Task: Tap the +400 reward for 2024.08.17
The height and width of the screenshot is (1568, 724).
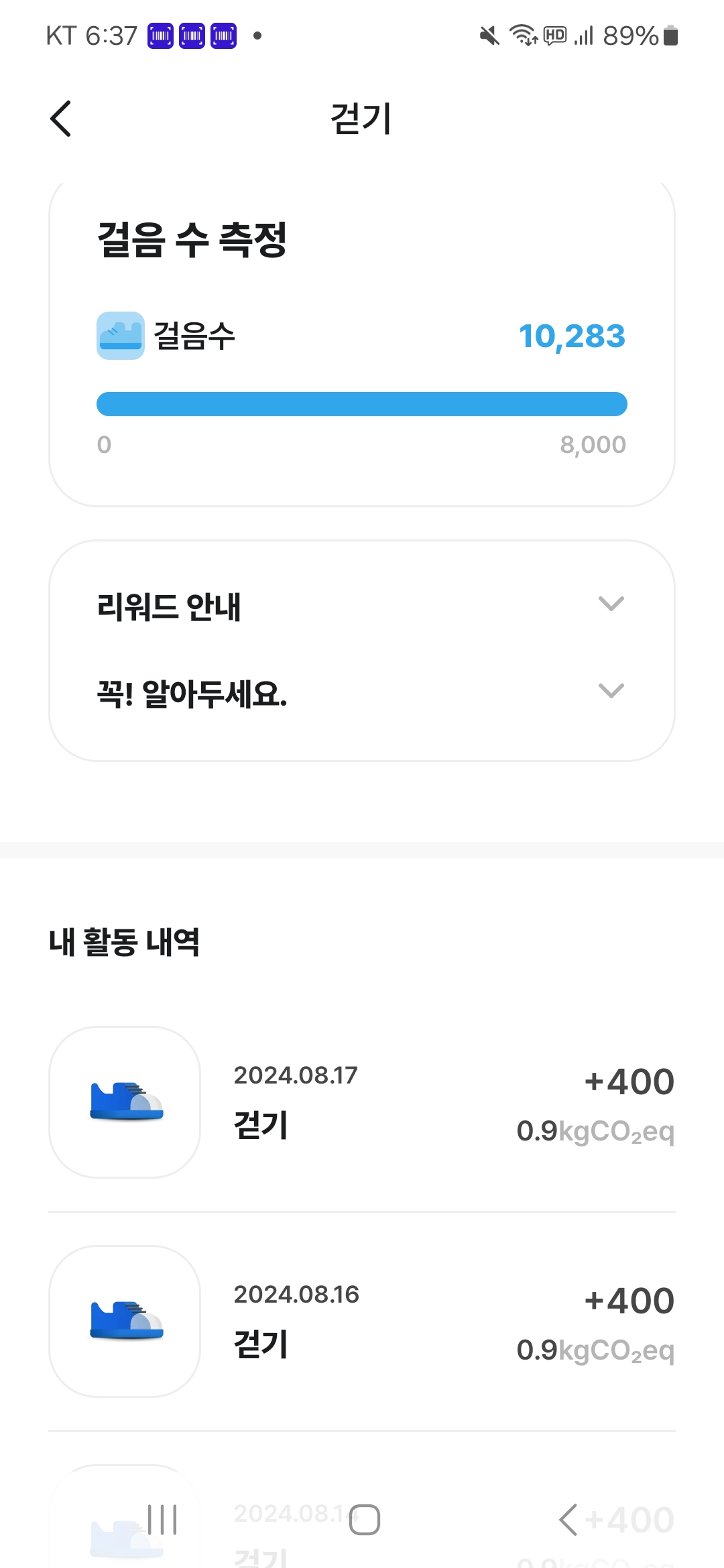Action: point(629,1082)
